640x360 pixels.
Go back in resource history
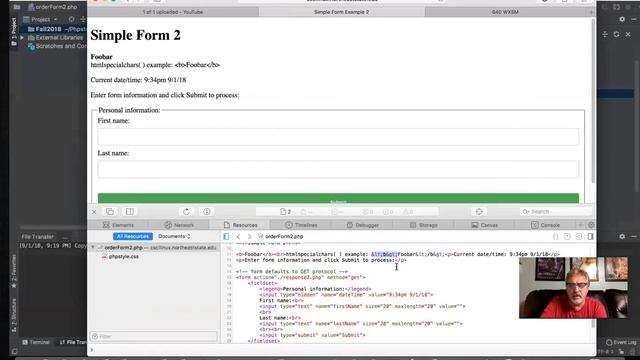(x=238, y=236)
